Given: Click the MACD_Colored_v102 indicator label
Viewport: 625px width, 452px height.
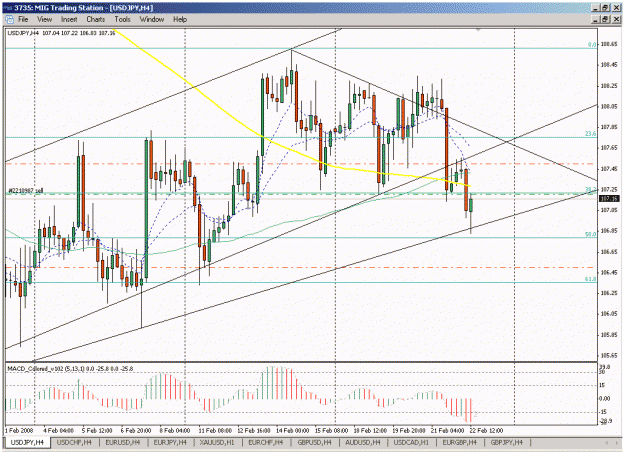Looking at the screenshot, I should coord(70,369).
